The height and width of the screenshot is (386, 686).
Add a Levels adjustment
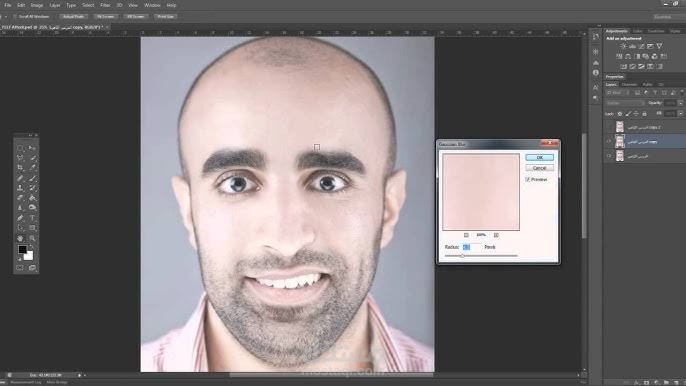point(633,46)
